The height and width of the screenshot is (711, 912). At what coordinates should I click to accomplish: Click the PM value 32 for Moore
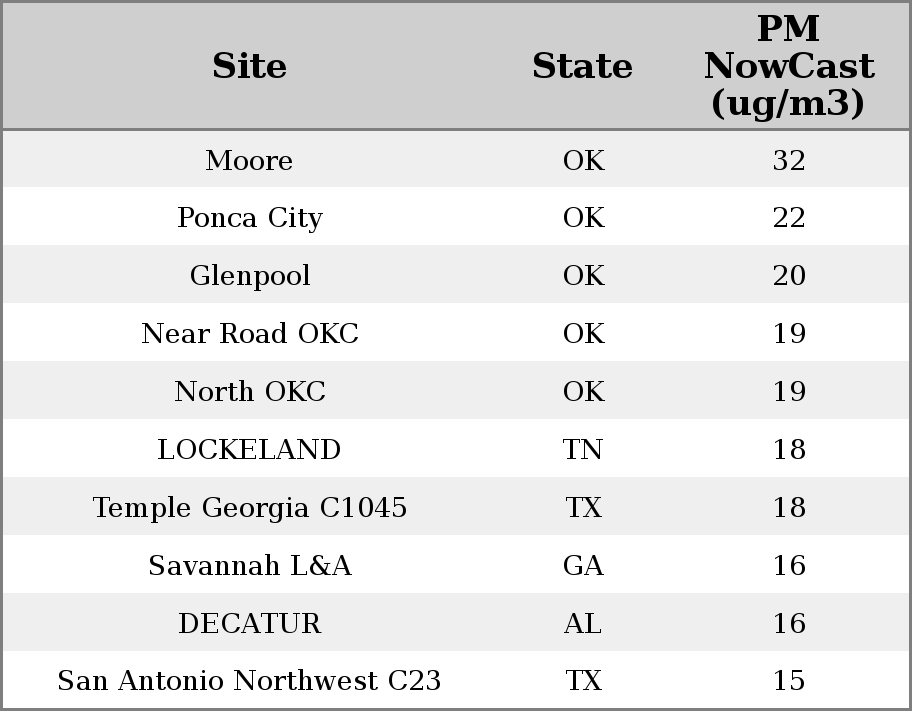tap(788, 160)
